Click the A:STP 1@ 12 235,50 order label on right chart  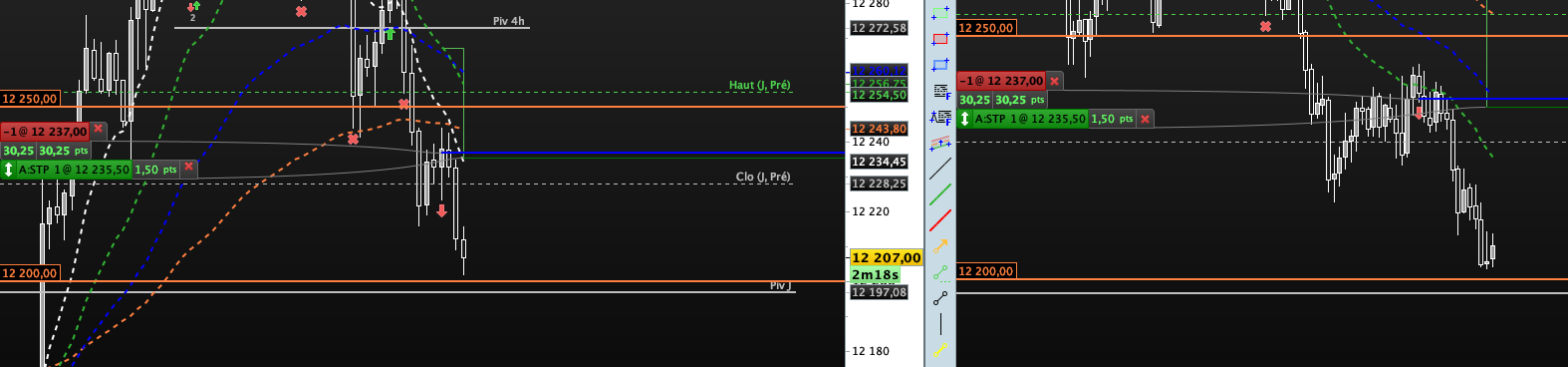click(1030, 119)
